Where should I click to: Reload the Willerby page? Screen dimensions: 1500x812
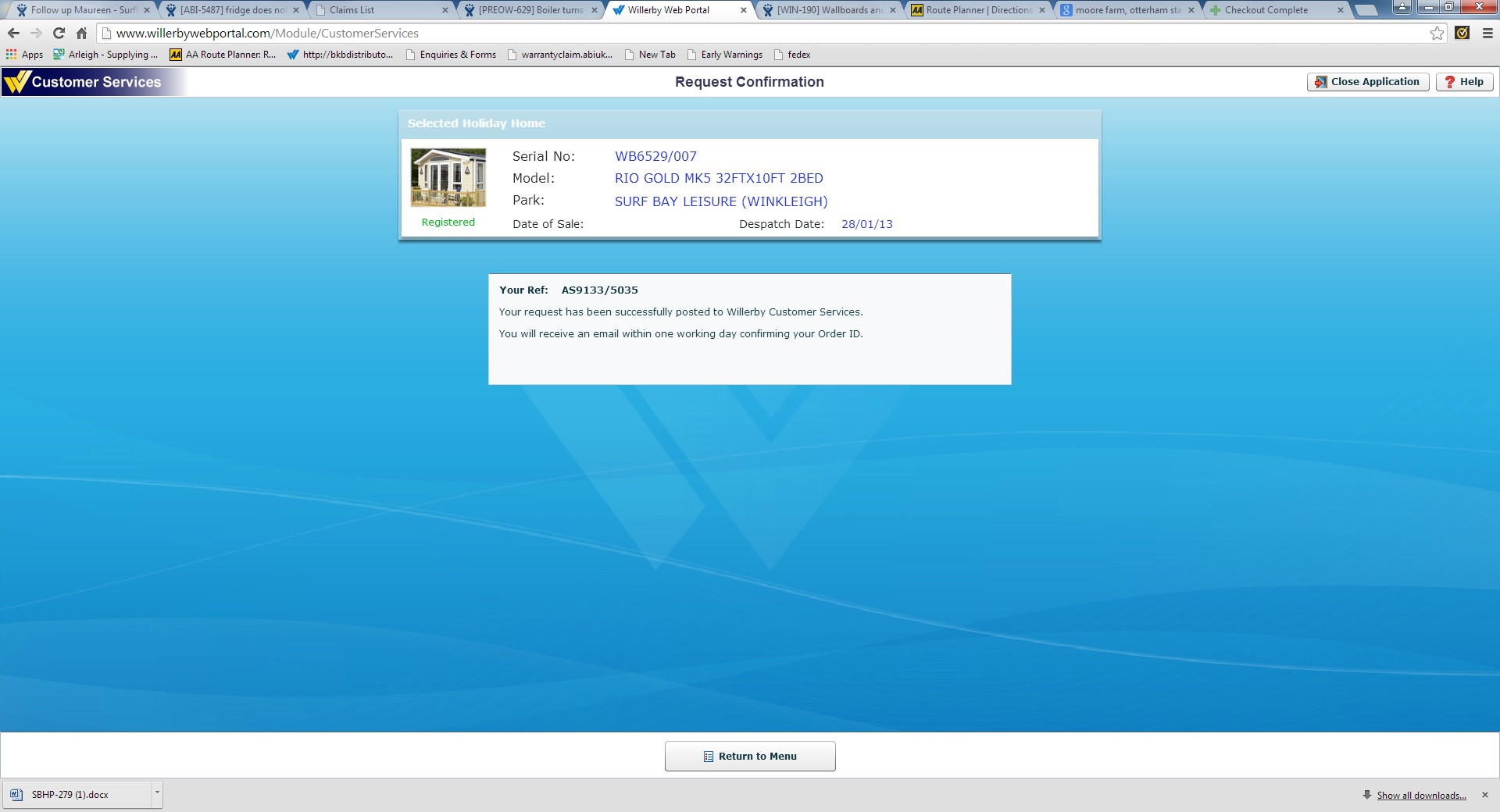[59, 33]
